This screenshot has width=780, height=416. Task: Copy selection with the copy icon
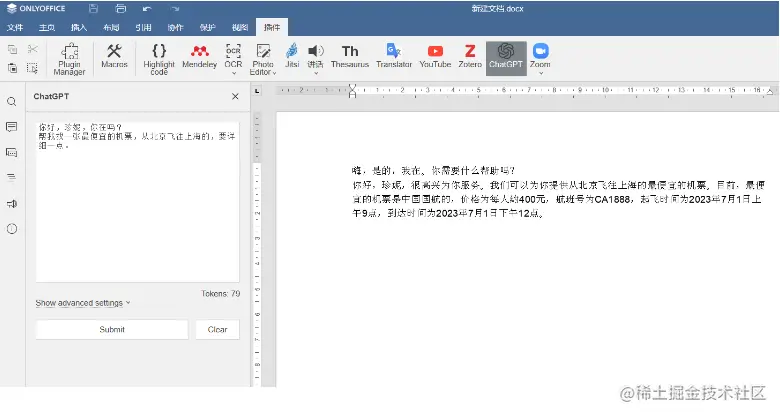12,49
